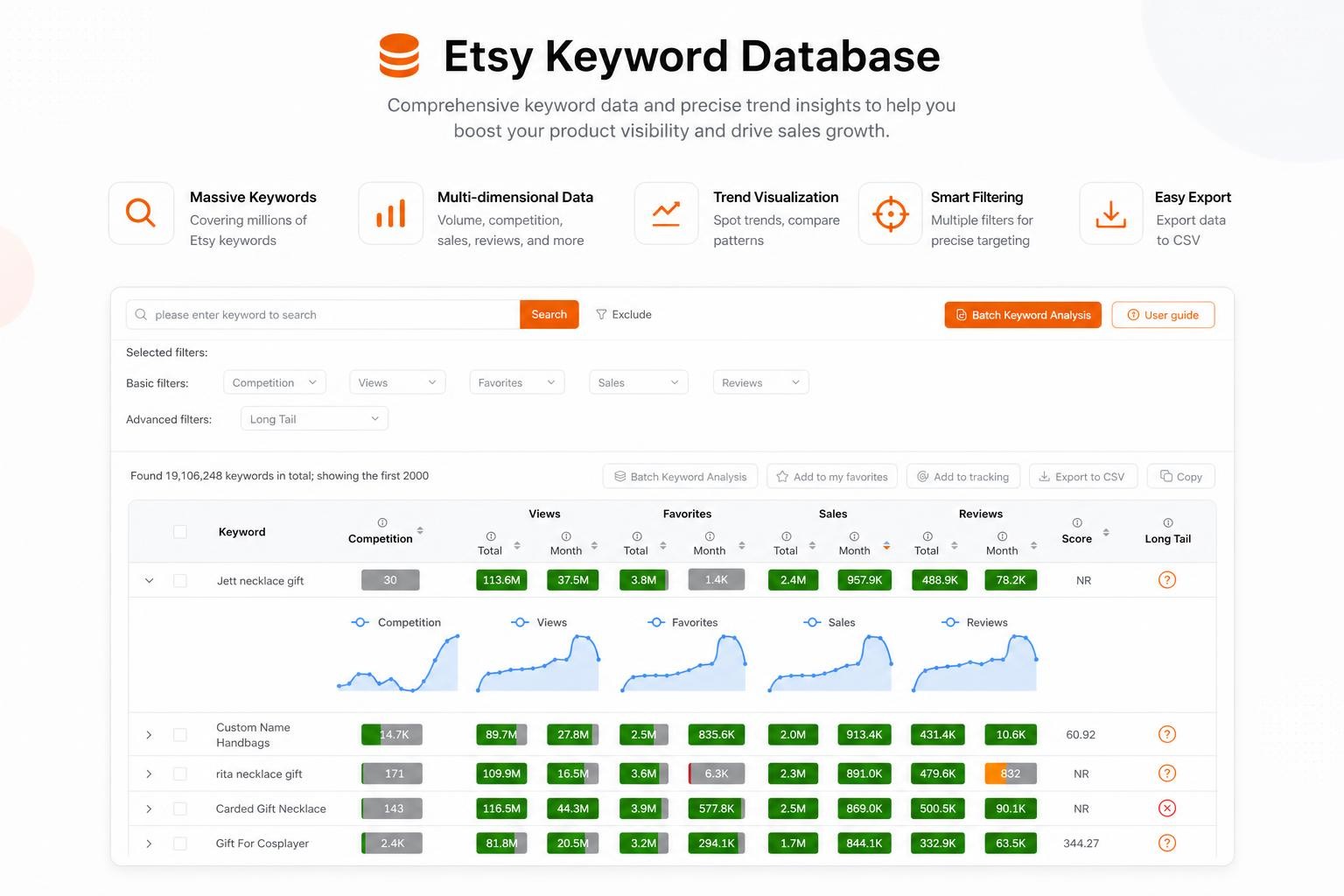Toggle the Views legend in trend charts
The width and height of the screenshot is (1344, 896).
(539, 622)
